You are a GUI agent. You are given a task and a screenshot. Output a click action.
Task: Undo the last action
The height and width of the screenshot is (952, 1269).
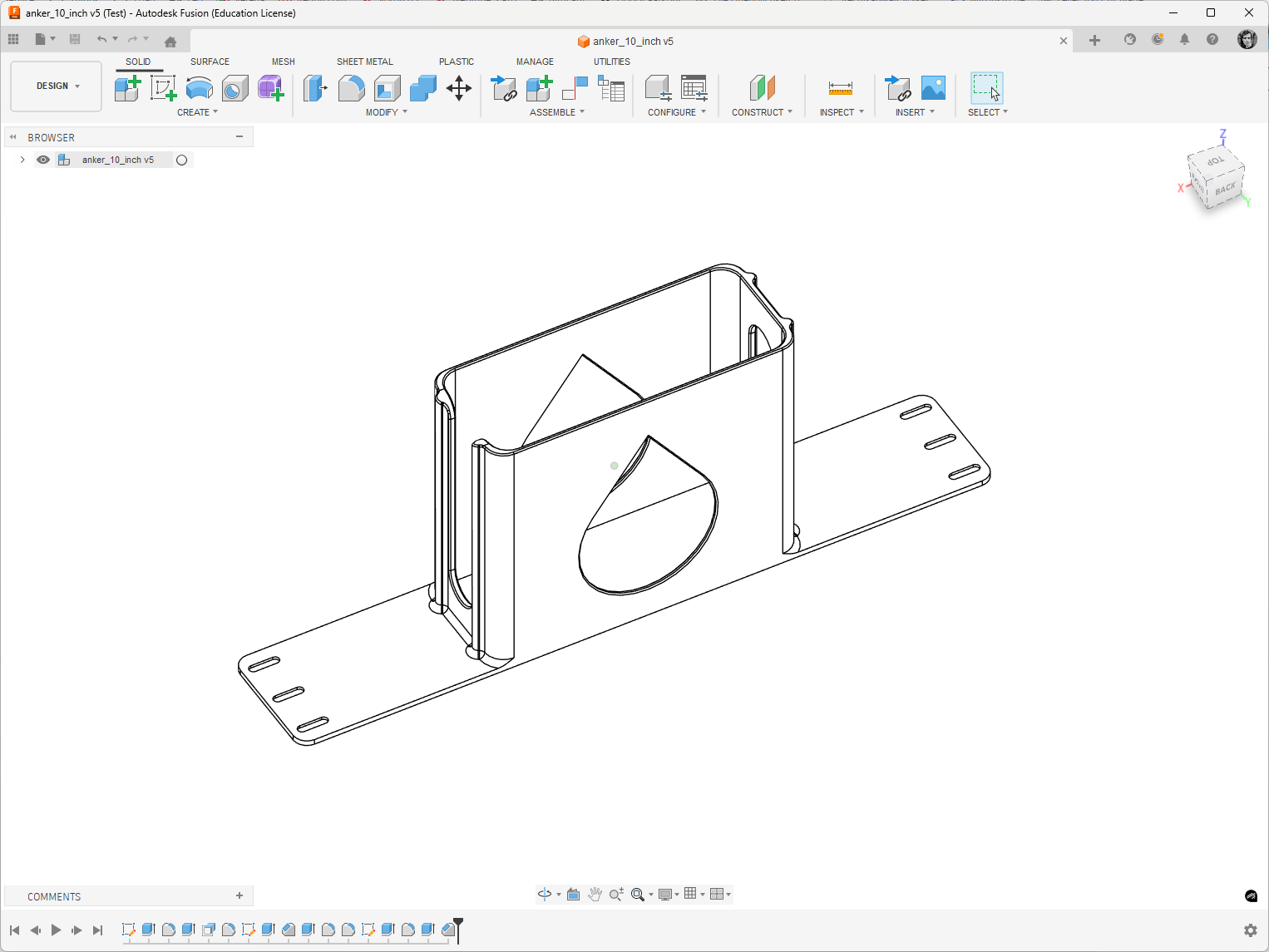(101, 39)
